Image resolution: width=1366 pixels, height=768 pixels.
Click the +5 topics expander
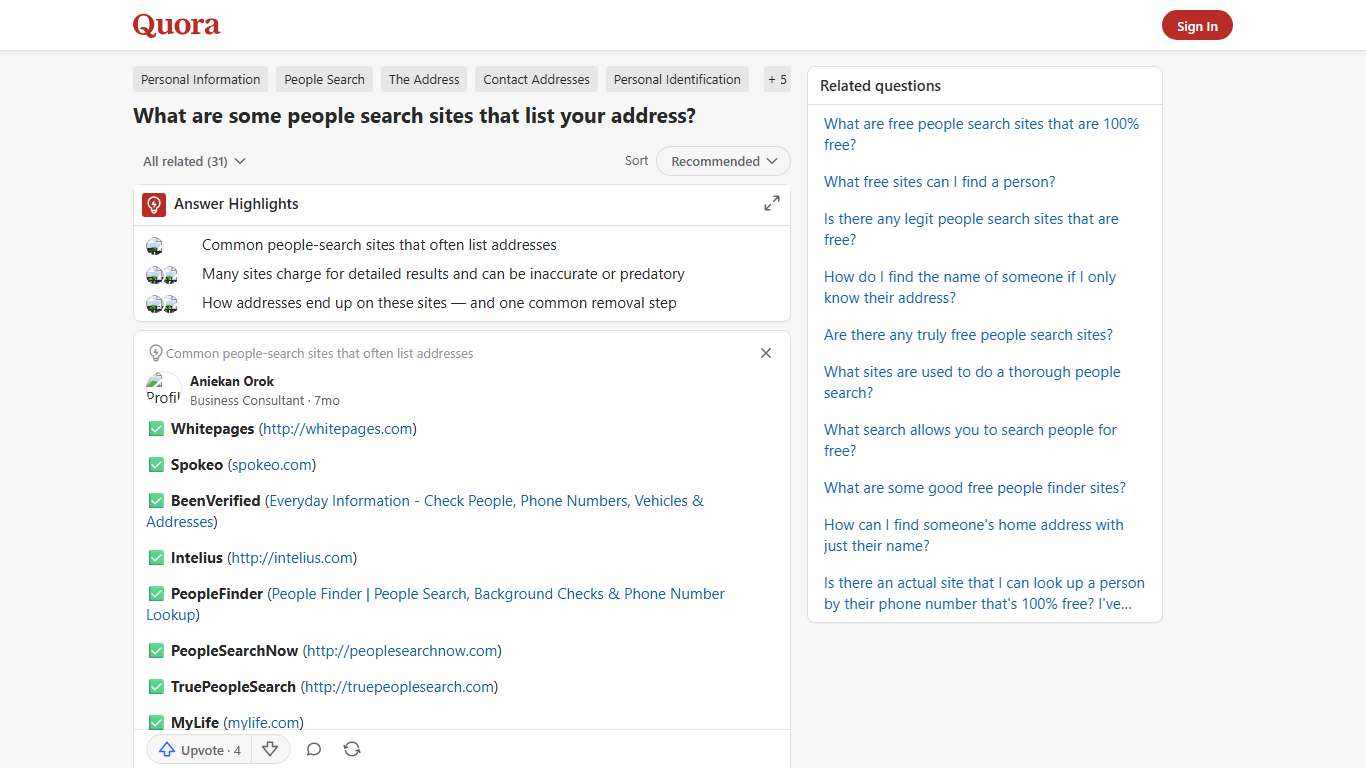[777, 79]
